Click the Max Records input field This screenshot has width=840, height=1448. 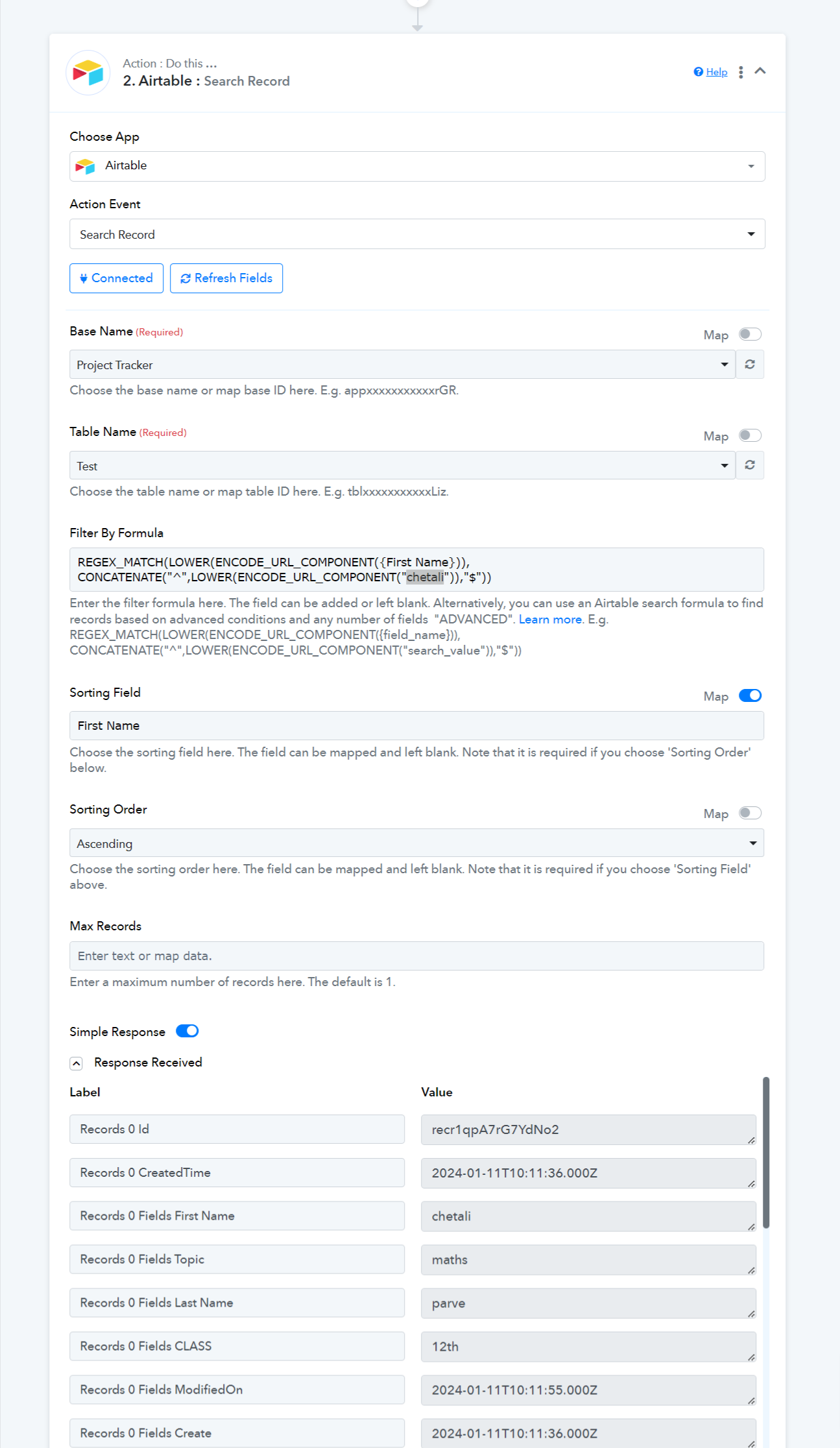pyautogui.click(x=417, y=956)
